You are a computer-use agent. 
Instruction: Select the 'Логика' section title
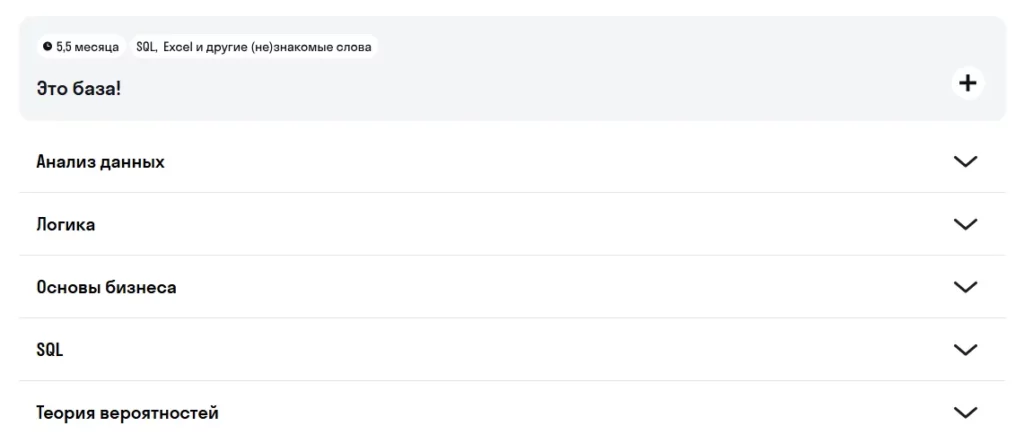[66, 224]
